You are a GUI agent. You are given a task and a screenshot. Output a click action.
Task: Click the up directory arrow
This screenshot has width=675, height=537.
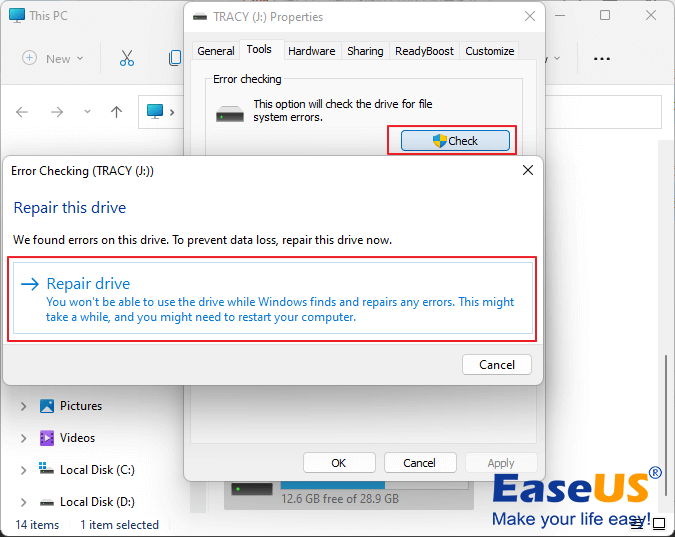(x=116, y=112)
